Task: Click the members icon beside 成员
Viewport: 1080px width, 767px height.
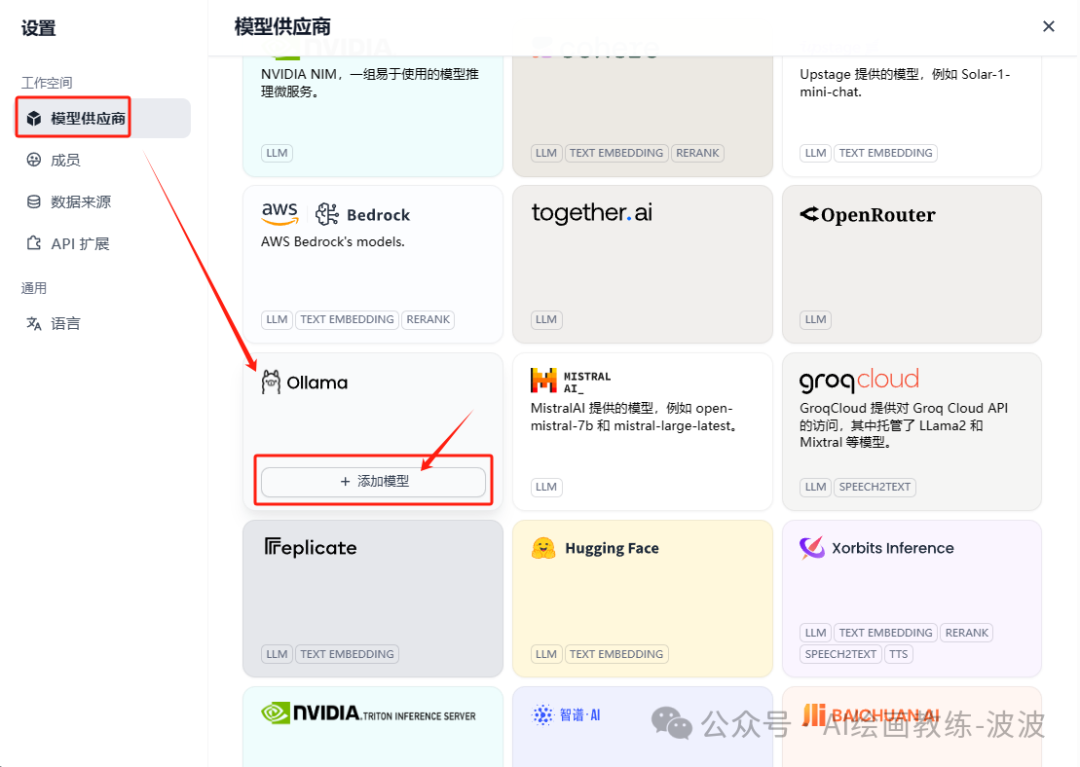Action: (x=34, y=160)
